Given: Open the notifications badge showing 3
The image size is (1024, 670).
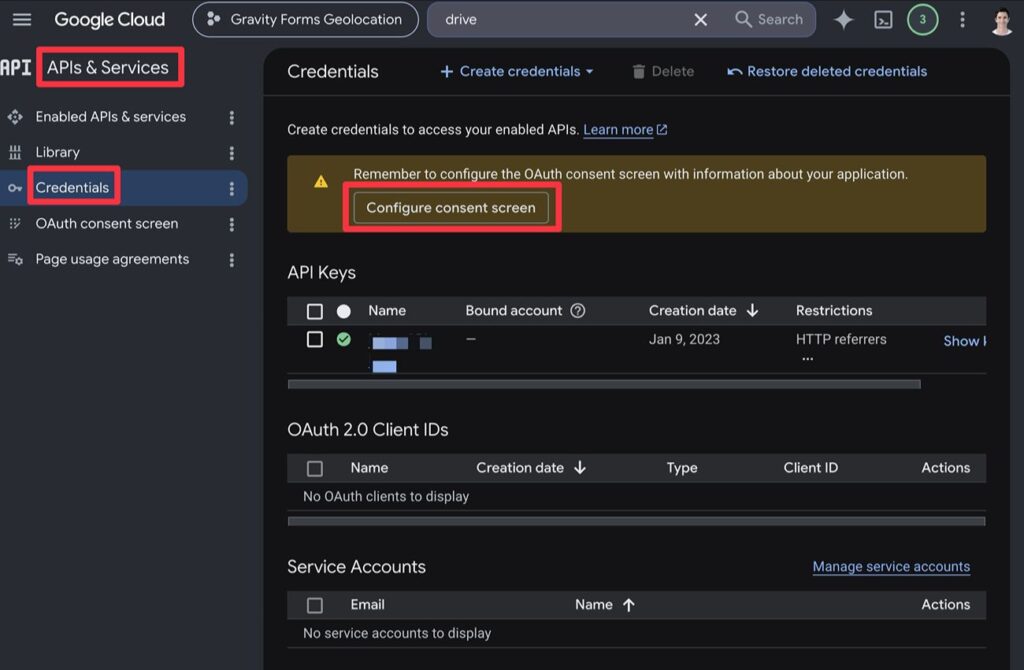Looking at the screenshot, I should pos(922,20).
